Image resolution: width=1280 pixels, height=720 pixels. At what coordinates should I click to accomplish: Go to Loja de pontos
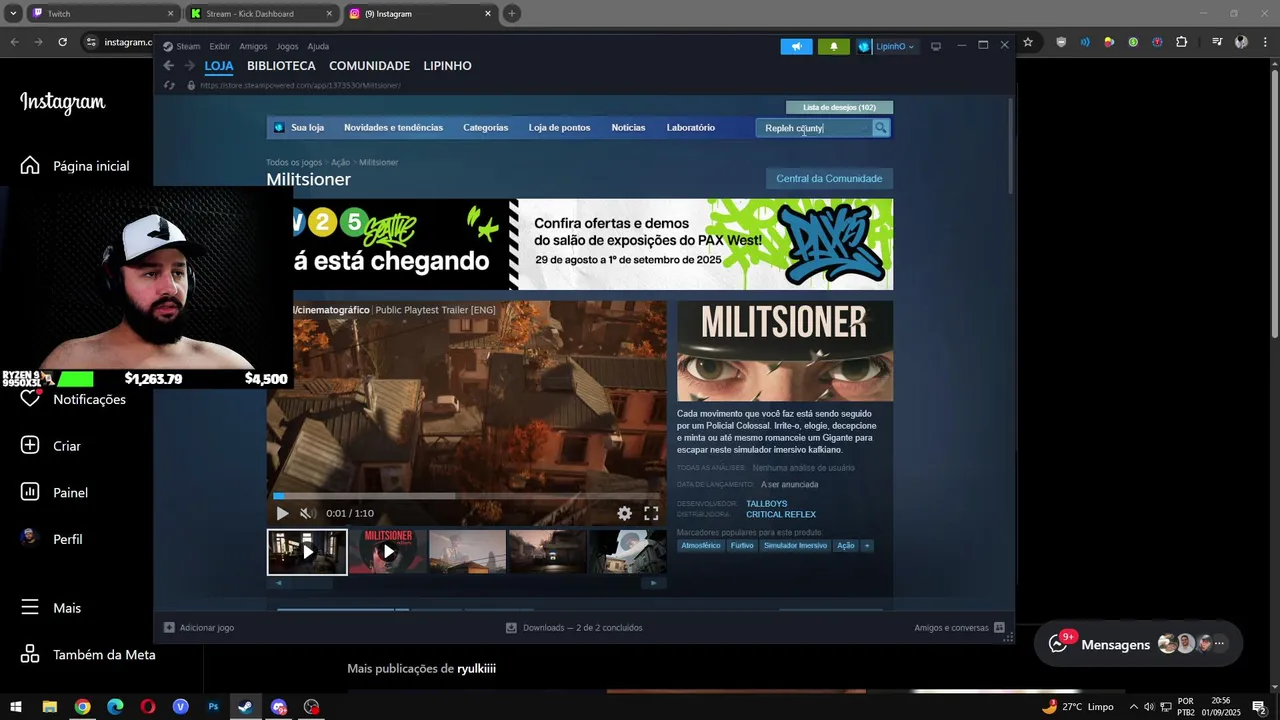(x=559, y=127)
